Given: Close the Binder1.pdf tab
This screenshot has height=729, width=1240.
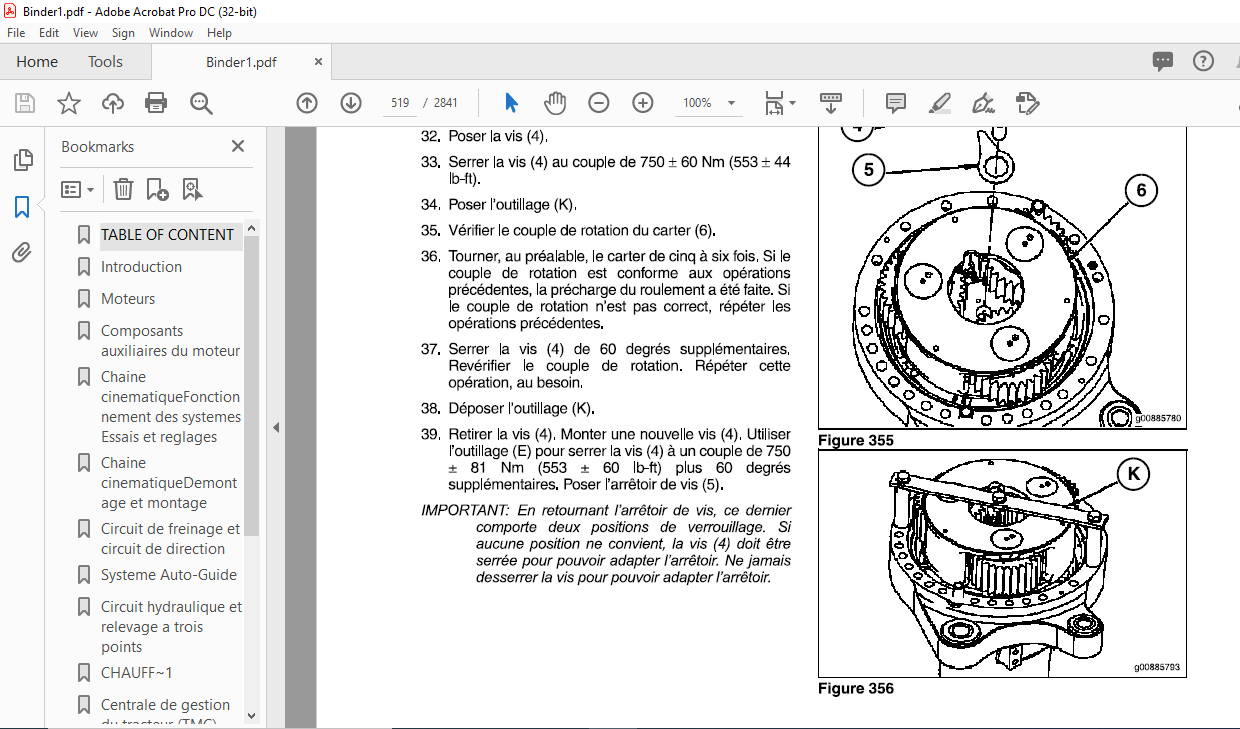Looking at the screenshot, I should pos(319,62).
